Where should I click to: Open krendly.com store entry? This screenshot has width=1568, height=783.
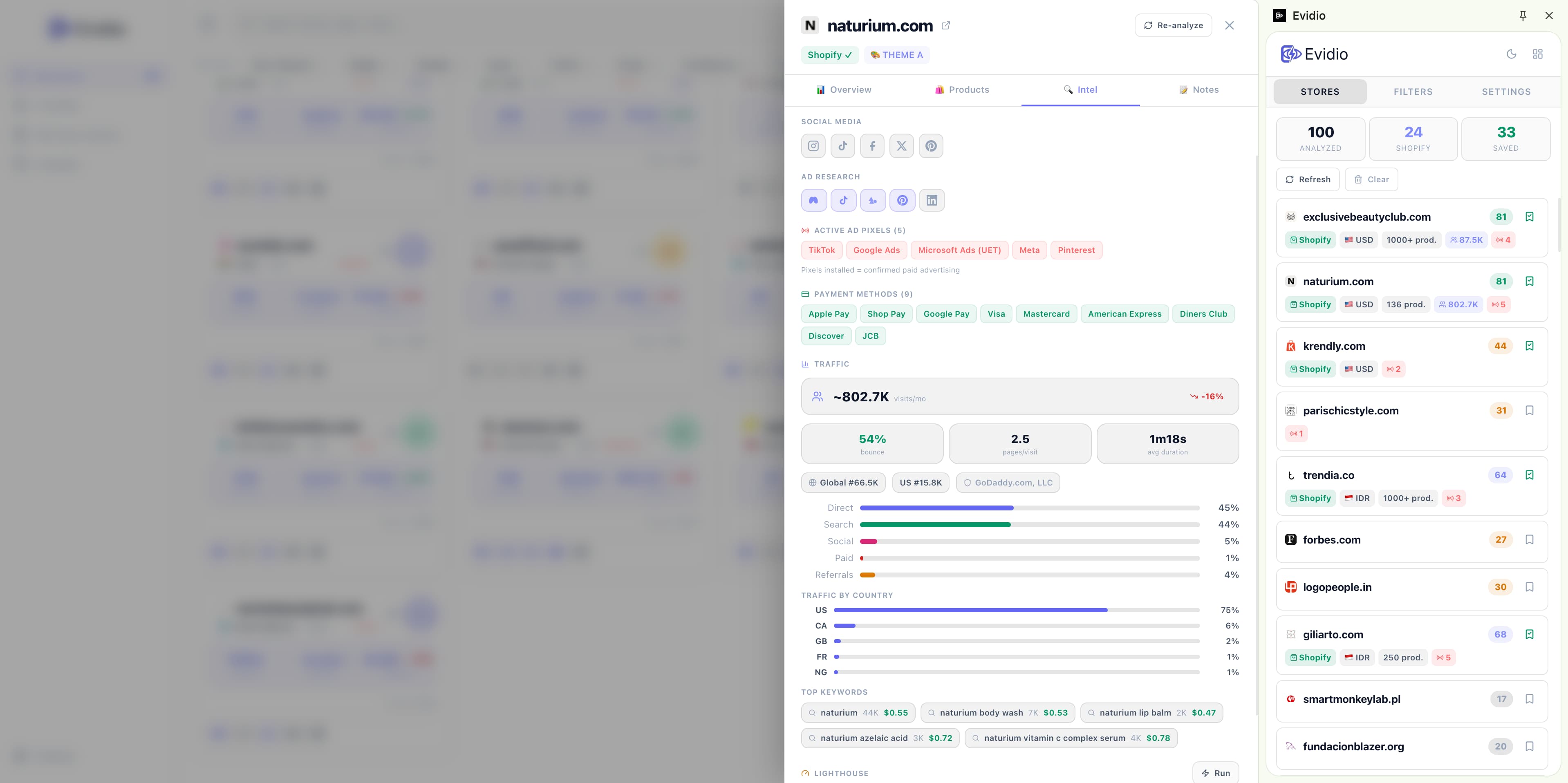click(1334, 346)
